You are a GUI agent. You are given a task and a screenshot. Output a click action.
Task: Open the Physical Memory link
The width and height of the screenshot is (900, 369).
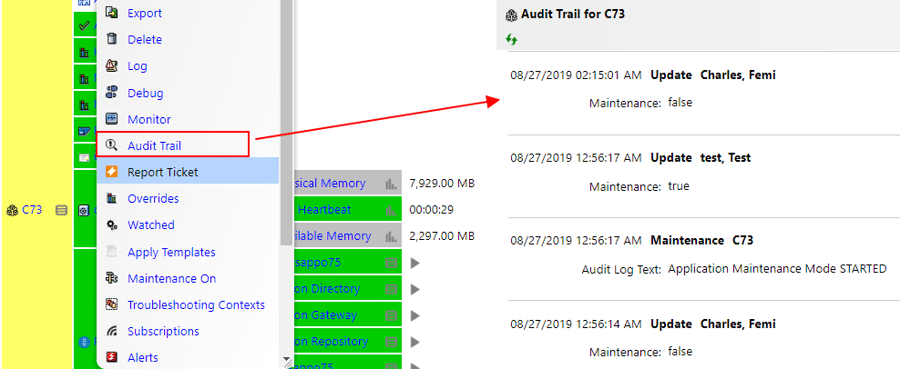(x=329, y=183)
